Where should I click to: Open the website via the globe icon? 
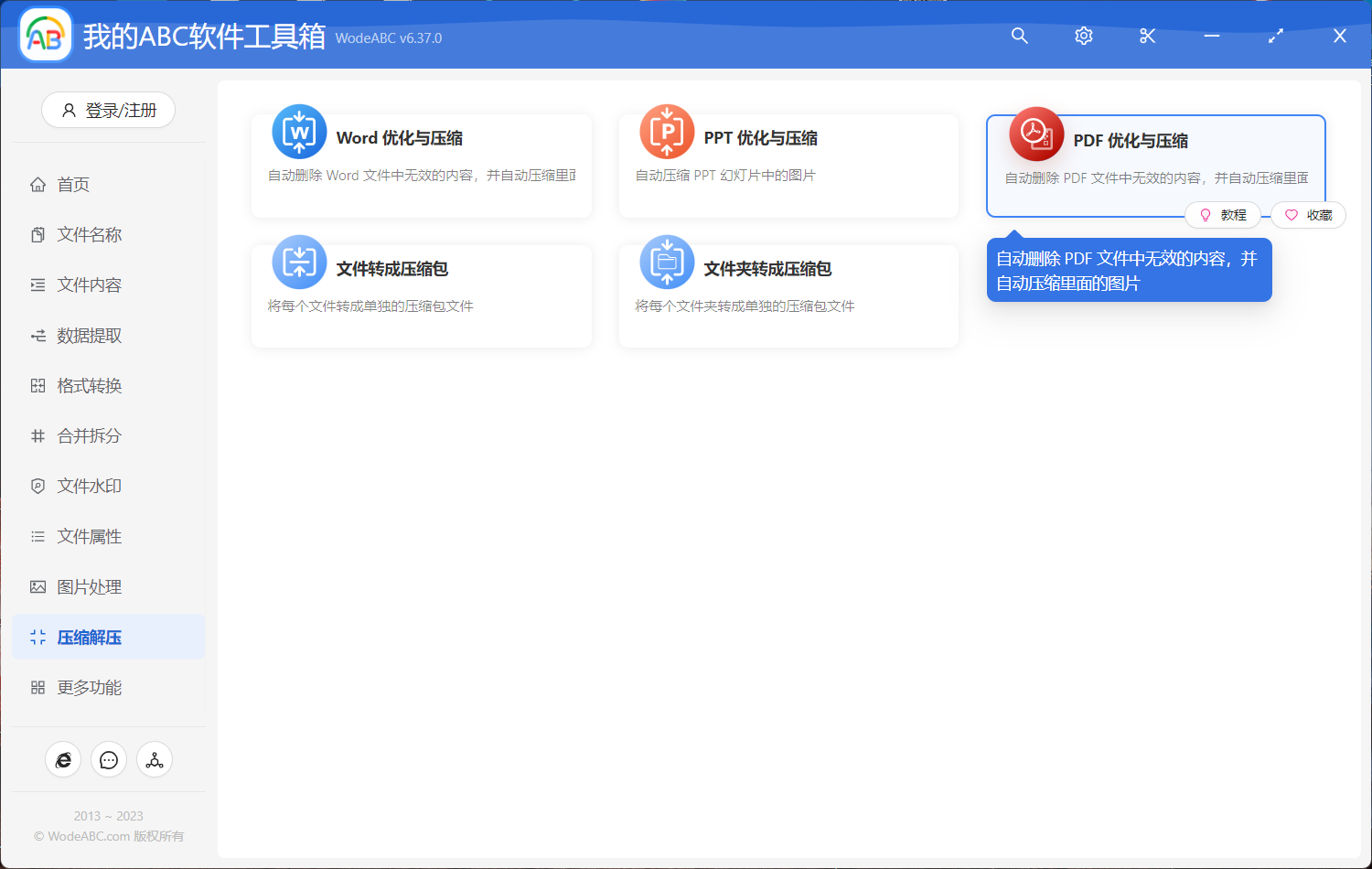63,759
